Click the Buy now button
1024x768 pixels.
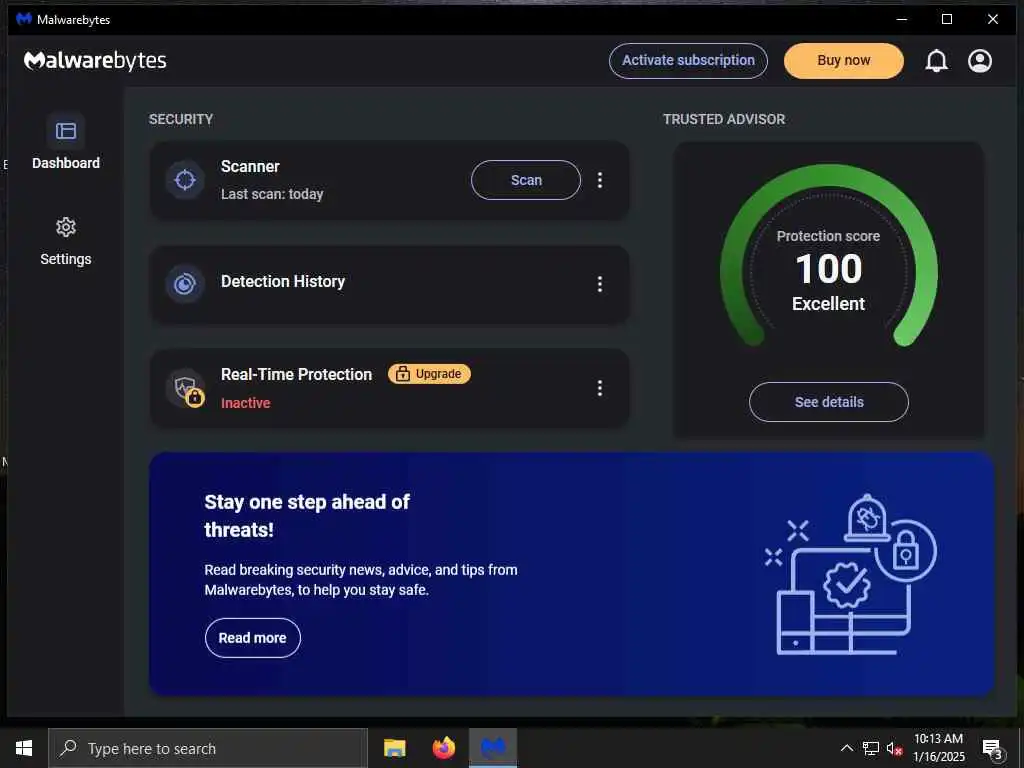pos(844,61)
